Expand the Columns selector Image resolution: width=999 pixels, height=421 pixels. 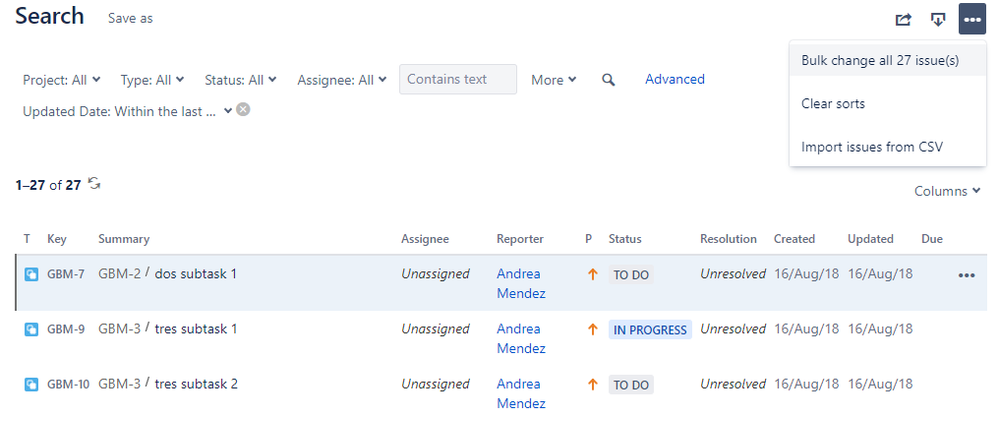947,191
